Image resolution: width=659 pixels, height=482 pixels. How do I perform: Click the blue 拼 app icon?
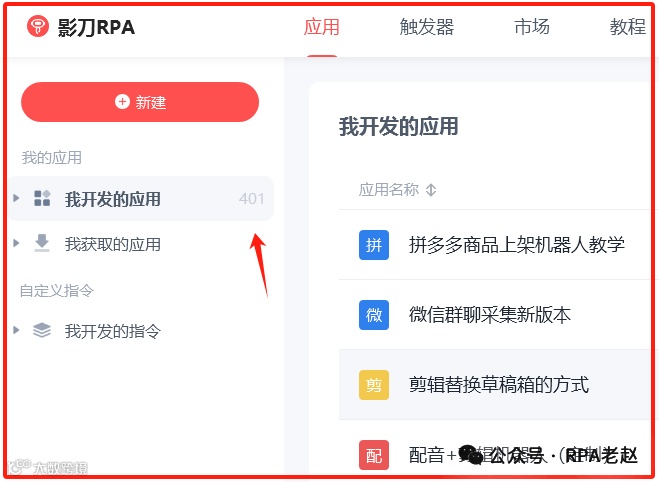tap(374, 245)
